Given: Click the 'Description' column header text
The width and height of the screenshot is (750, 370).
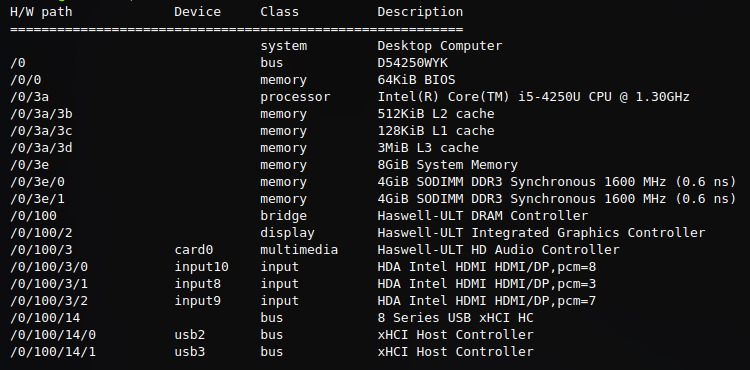Looking at the screenshot, I should point(420,12).
